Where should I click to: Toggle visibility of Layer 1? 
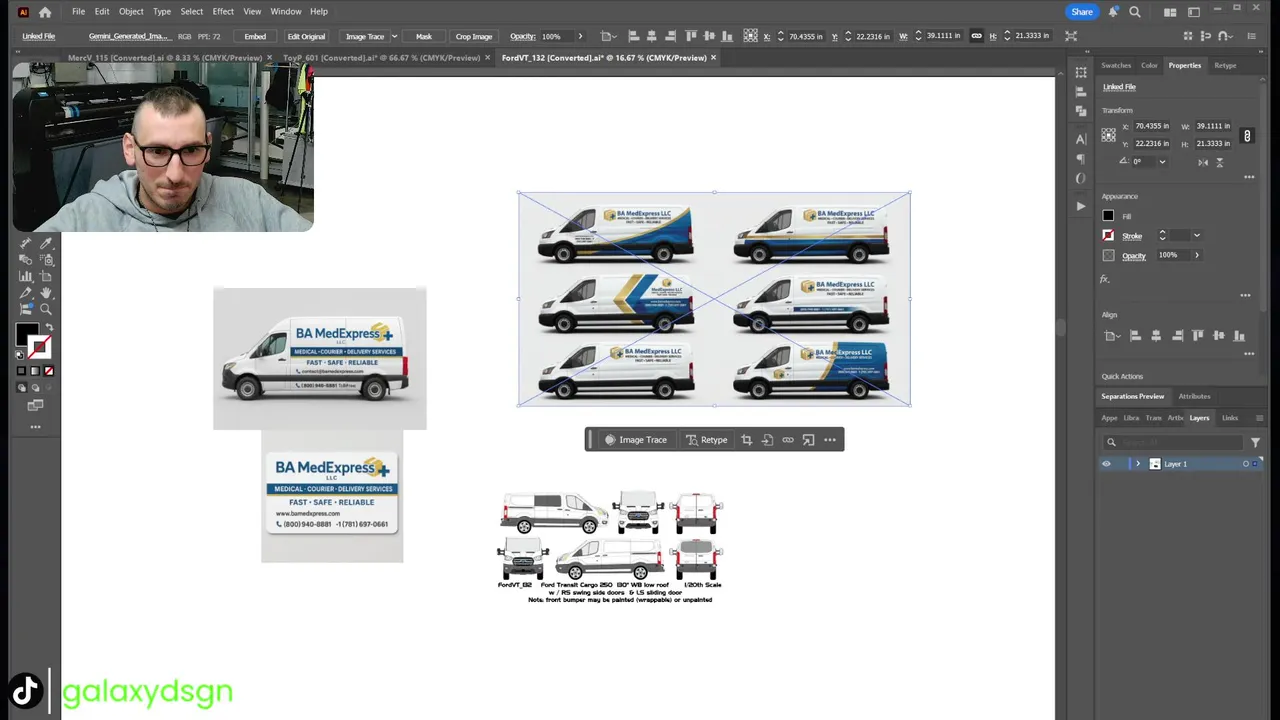pos(1106,464)
